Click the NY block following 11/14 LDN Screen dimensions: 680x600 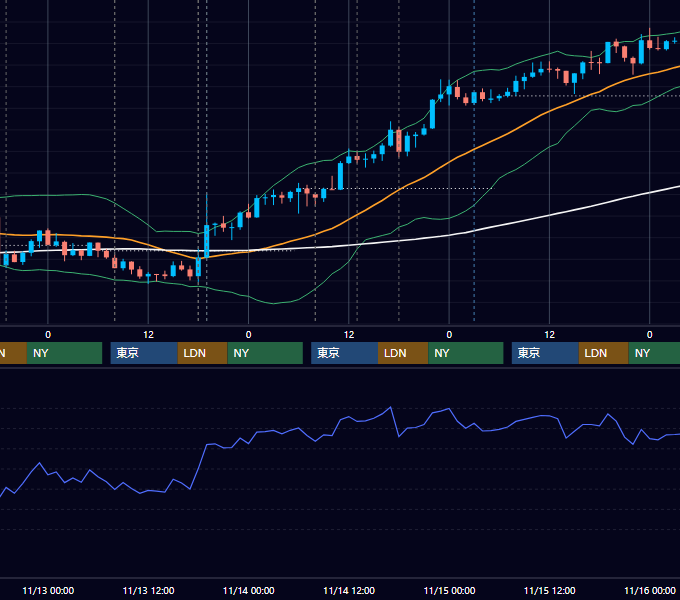click(466, 353)
